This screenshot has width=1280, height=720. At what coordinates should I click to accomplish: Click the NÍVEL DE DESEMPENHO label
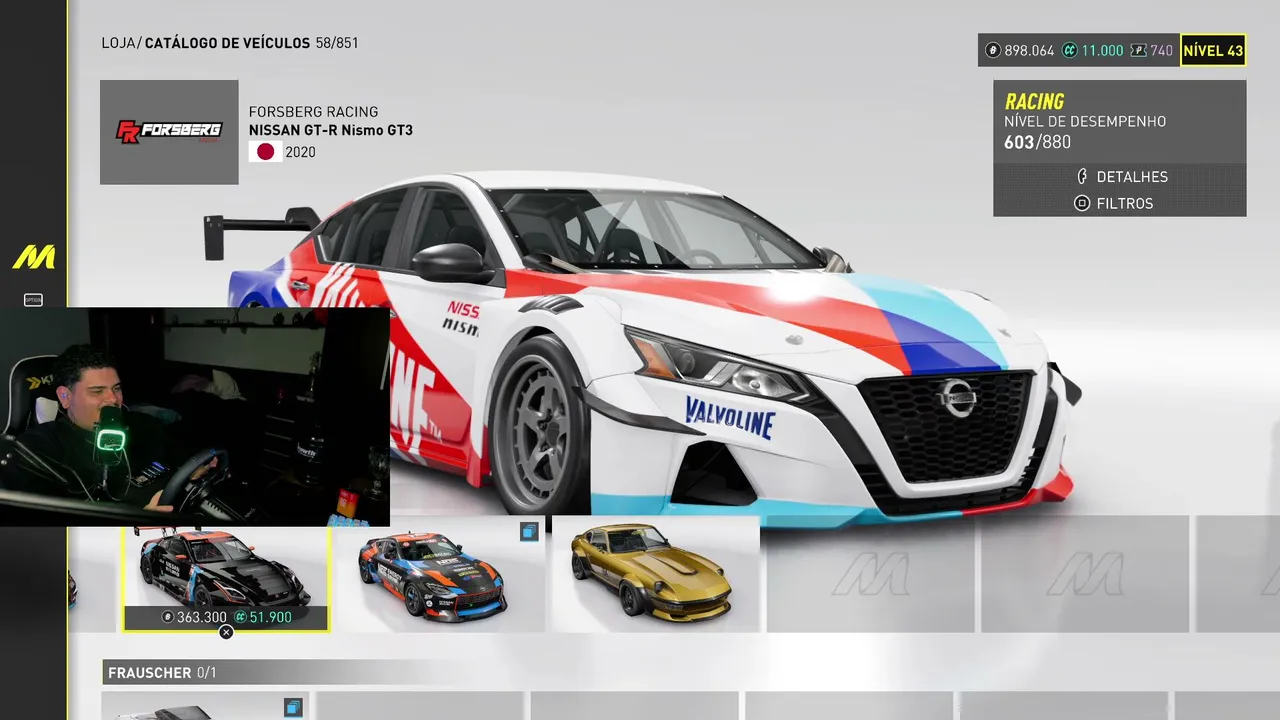click(x=1085, y=122)
